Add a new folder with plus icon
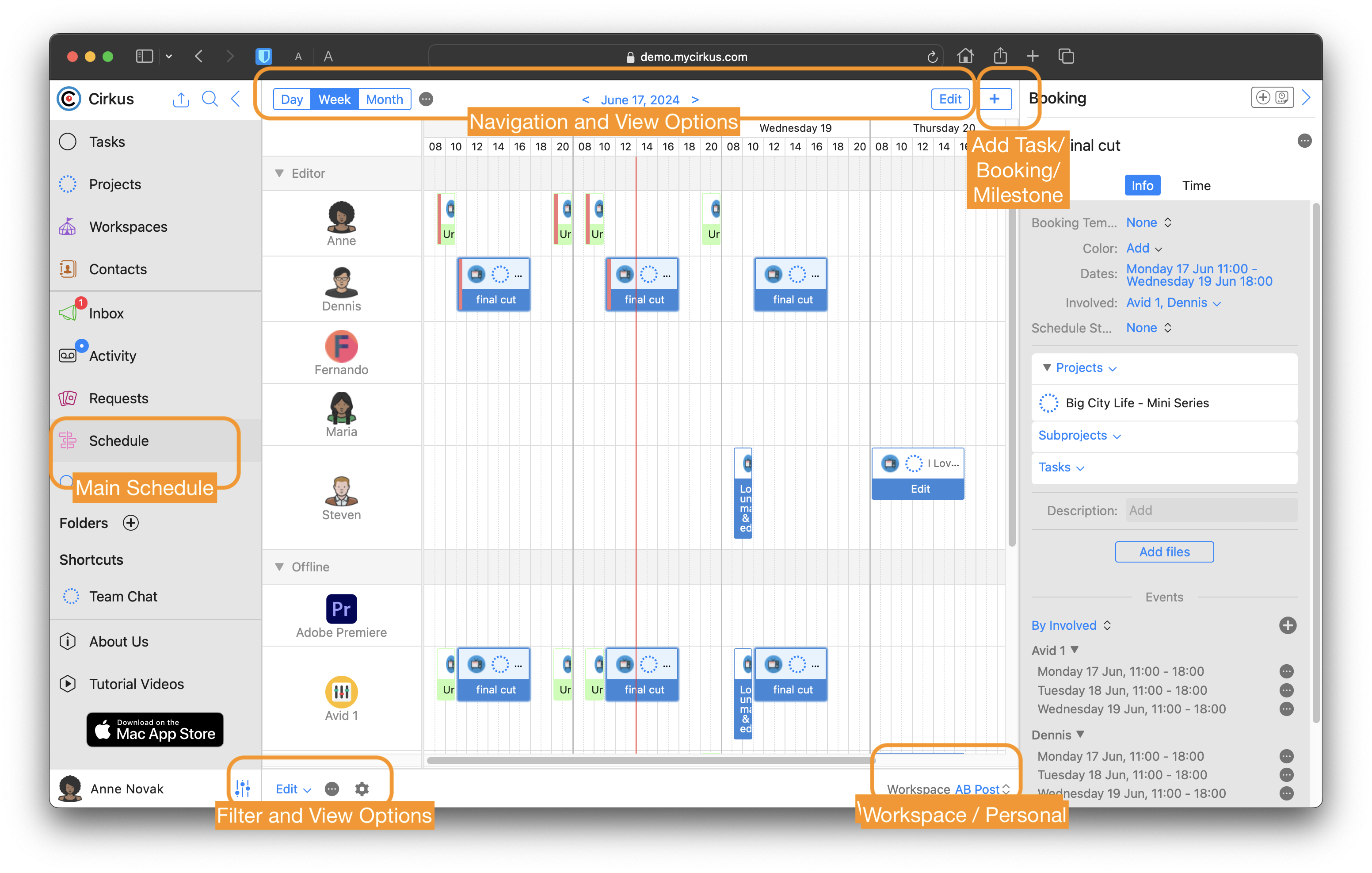This screenshot has width=1372, height=873. click(x=131, y=523)
